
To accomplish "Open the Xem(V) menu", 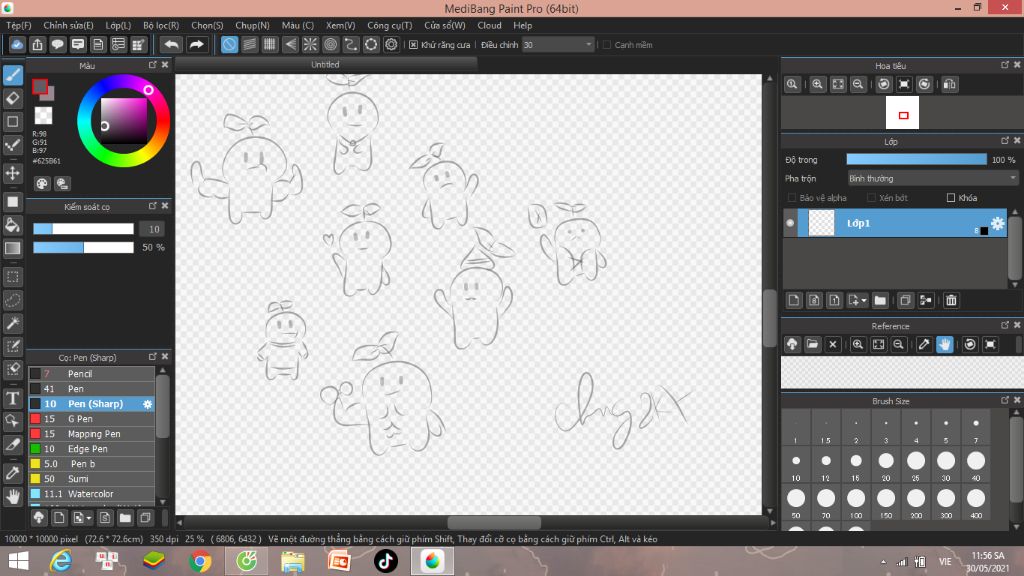I will [340, 25].
